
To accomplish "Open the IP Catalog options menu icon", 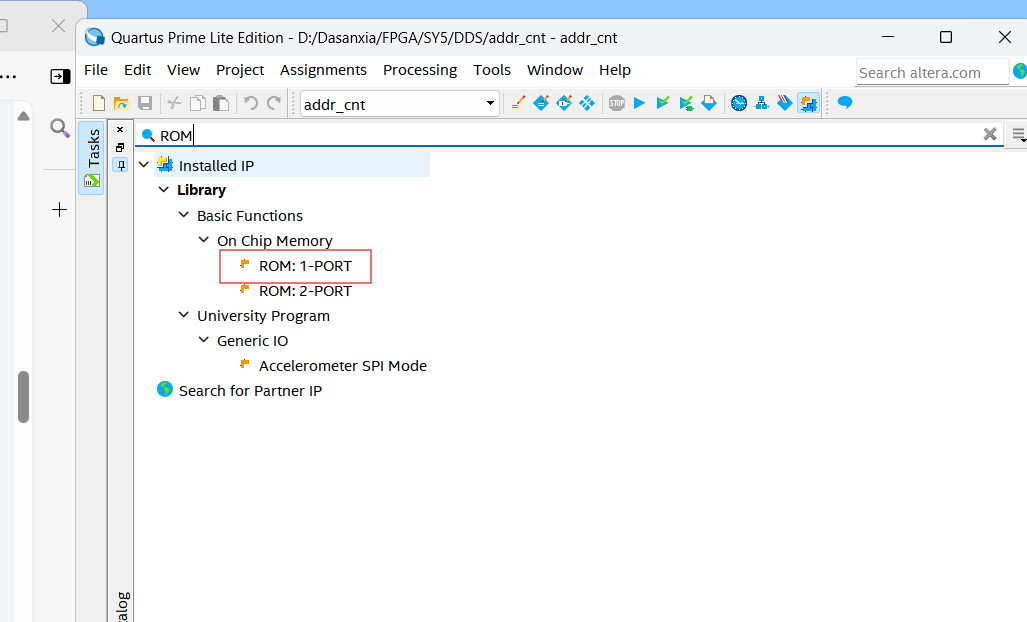I will (1018, 134).
